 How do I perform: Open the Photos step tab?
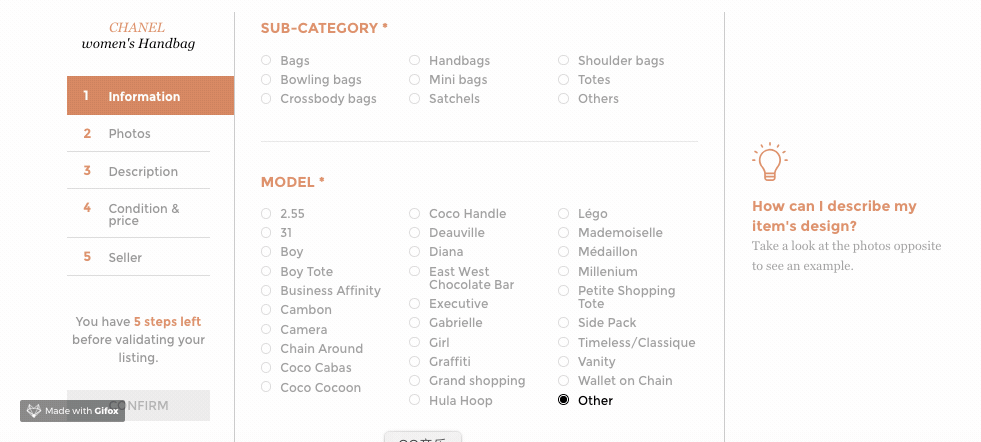(138, 133)
